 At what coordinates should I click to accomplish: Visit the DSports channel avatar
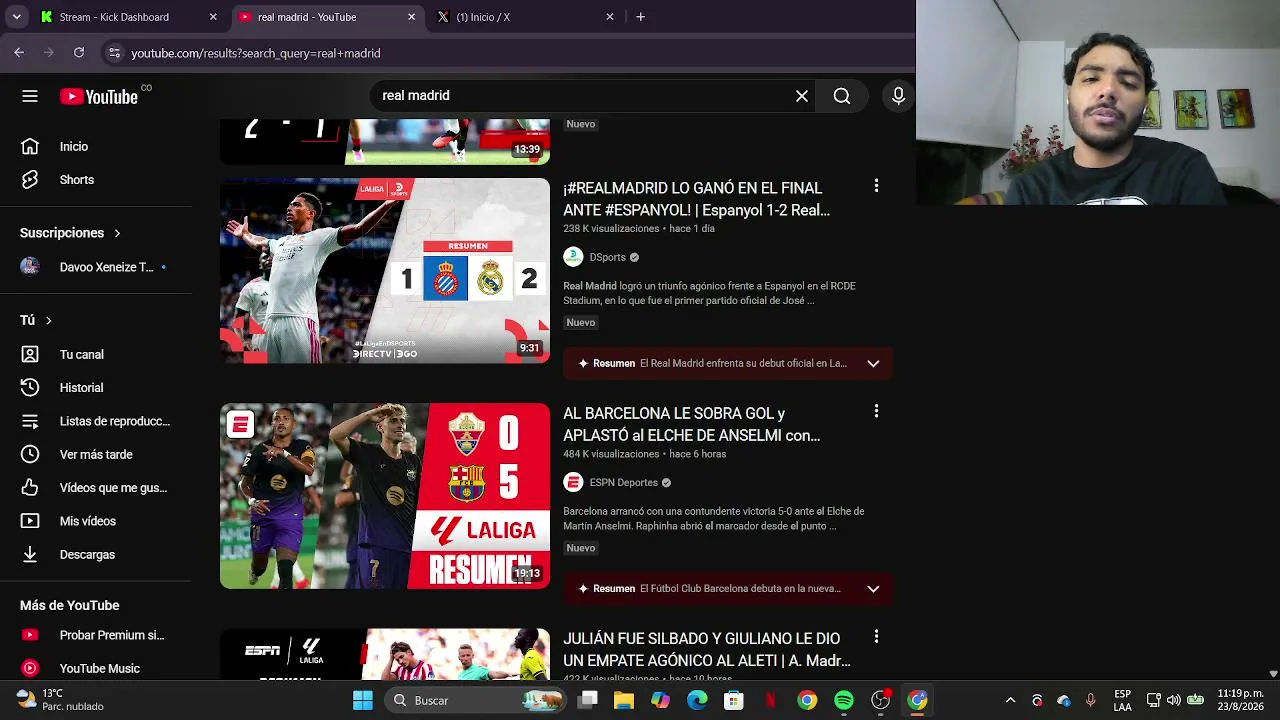[573, 257]
